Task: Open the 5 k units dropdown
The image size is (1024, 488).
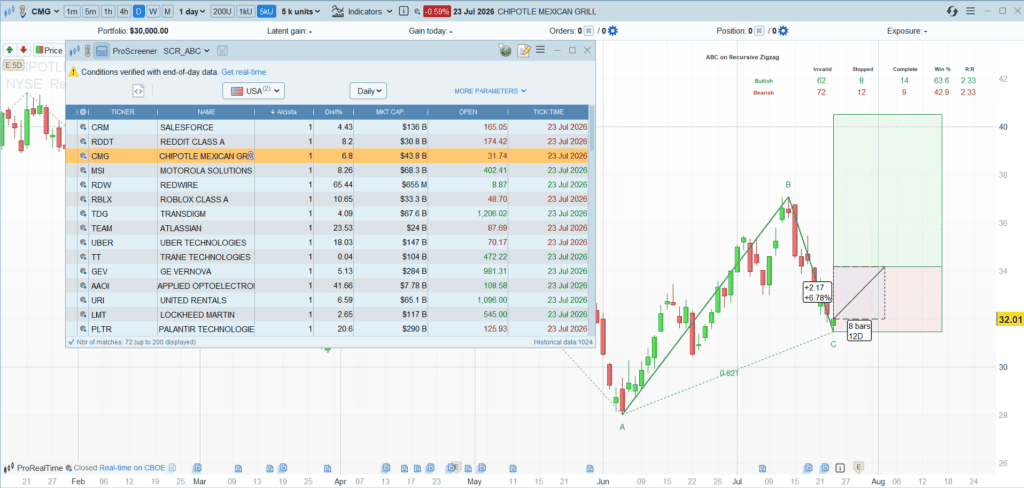Action: pyautogui.click(x=302, y=12)
